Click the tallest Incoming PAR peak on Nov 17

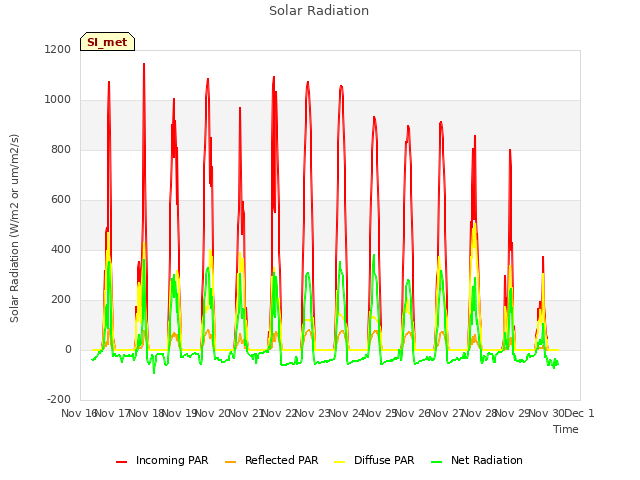click(x=144, y=64)
